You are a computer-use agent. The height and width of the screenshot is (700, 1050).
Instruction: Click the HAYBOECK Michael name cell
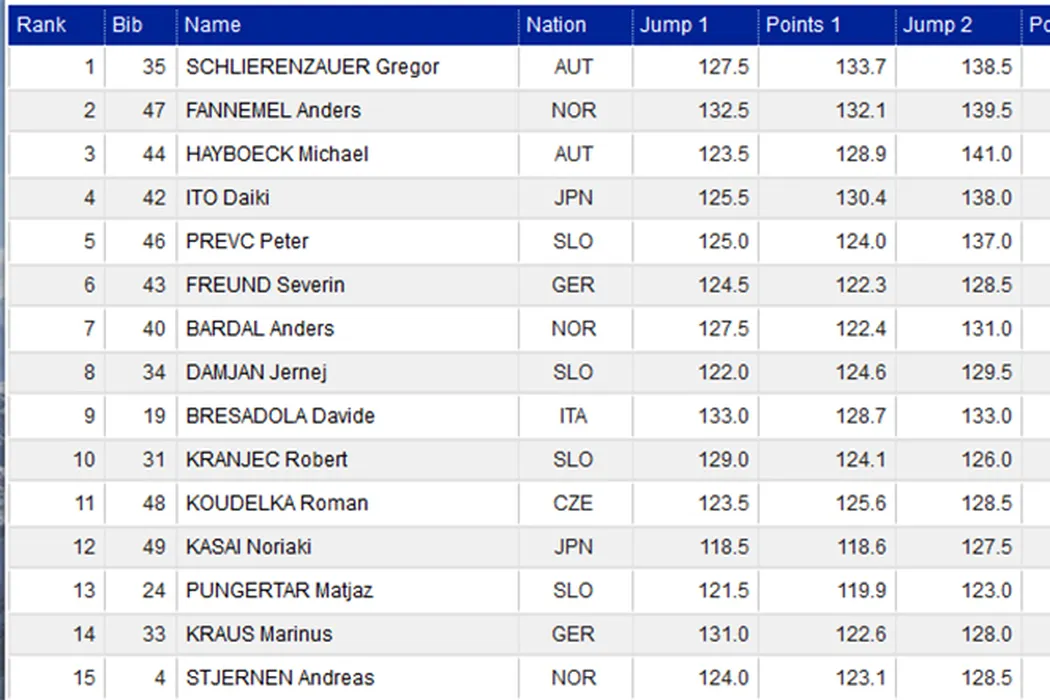click(x=277, y=154)
